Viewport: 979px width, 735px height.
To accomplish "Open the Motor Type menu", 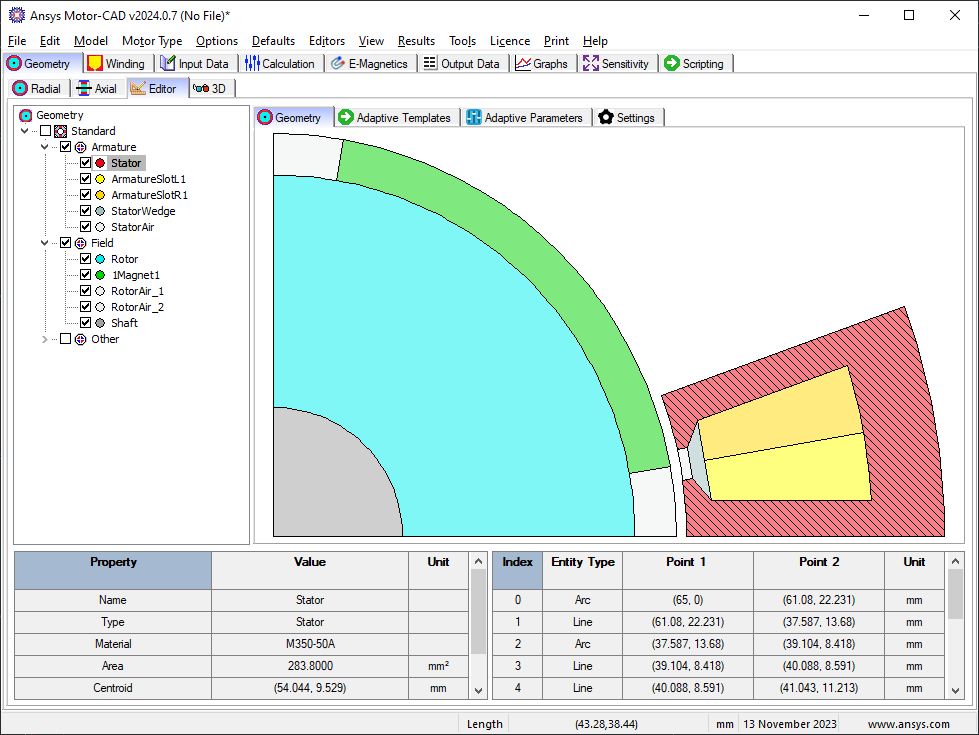I will [x=152, y=41].
